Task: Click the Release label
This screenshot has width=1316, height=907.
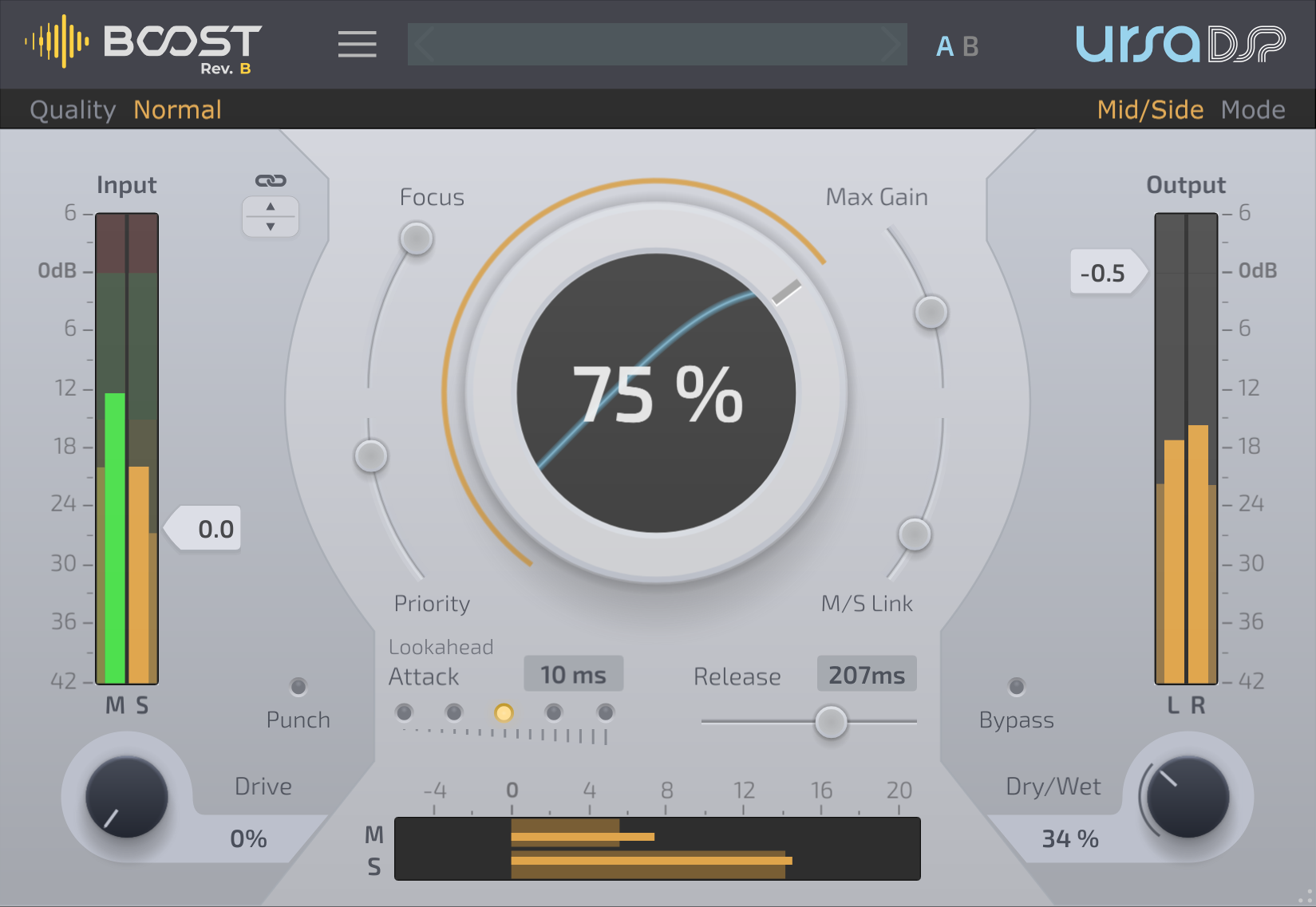Action: [x=737, y=676]
